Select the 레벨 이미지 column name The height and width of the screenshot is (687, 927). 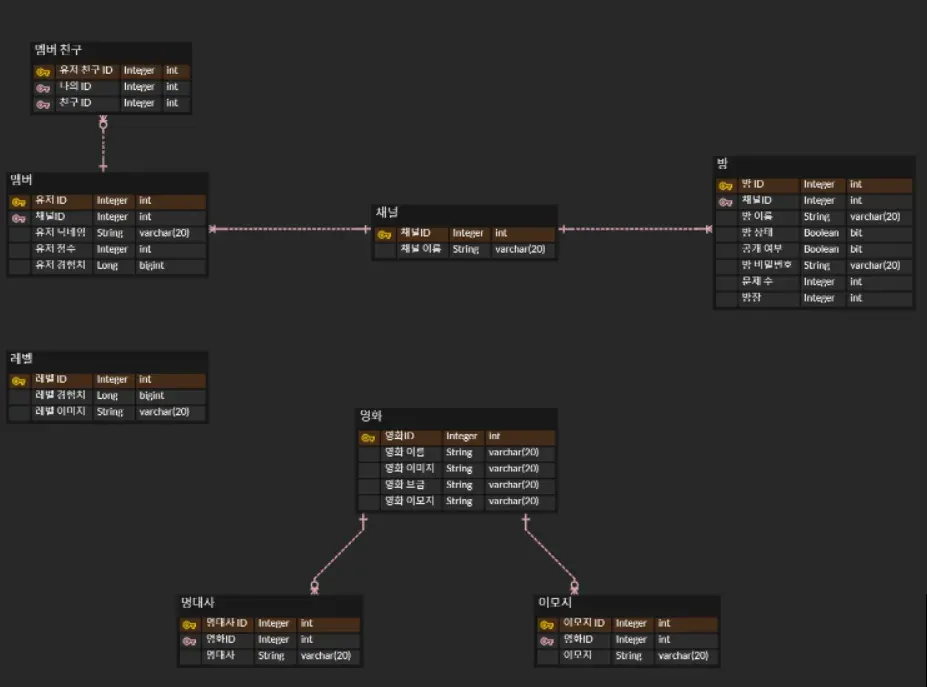point(60,411)
